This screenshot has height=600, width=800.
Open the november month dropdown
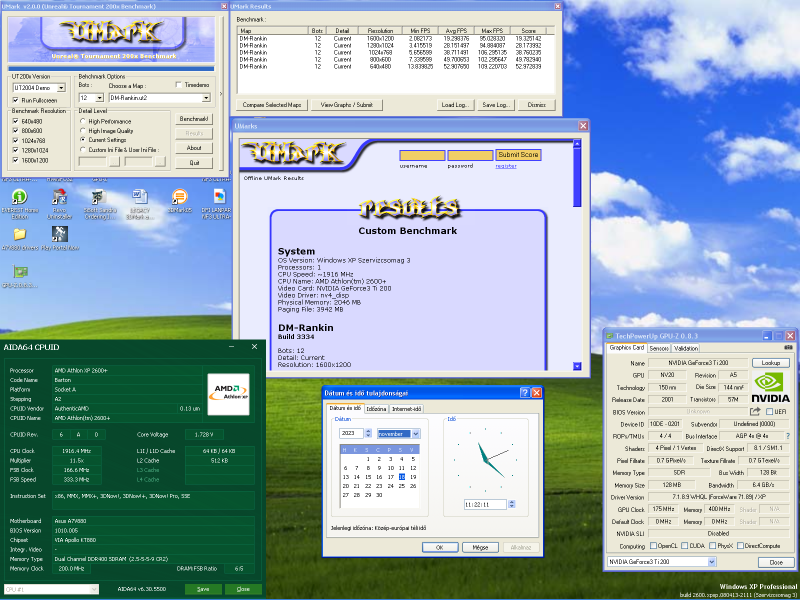point(415,434)
